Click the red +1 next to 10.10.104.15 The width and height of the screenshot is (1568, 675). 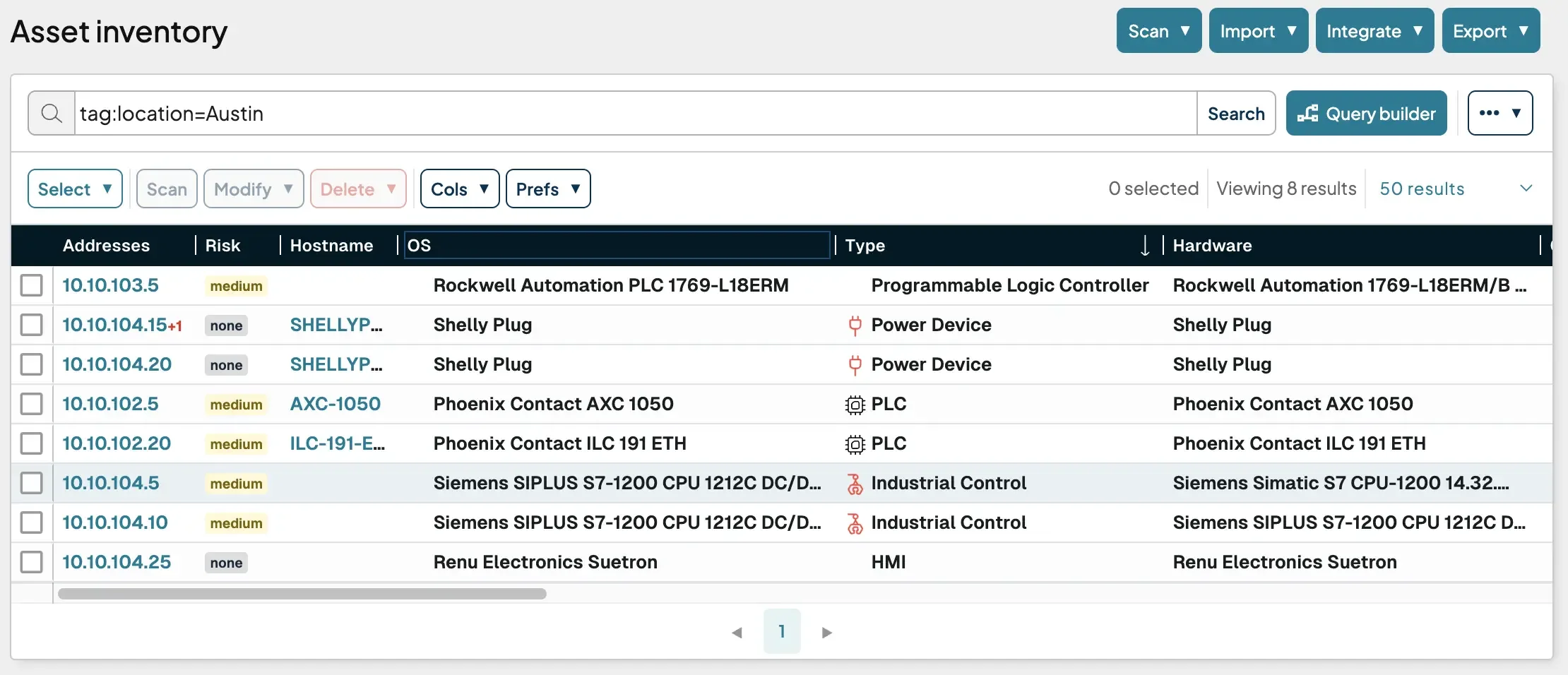pyautogui.click(x=175, y=326)
